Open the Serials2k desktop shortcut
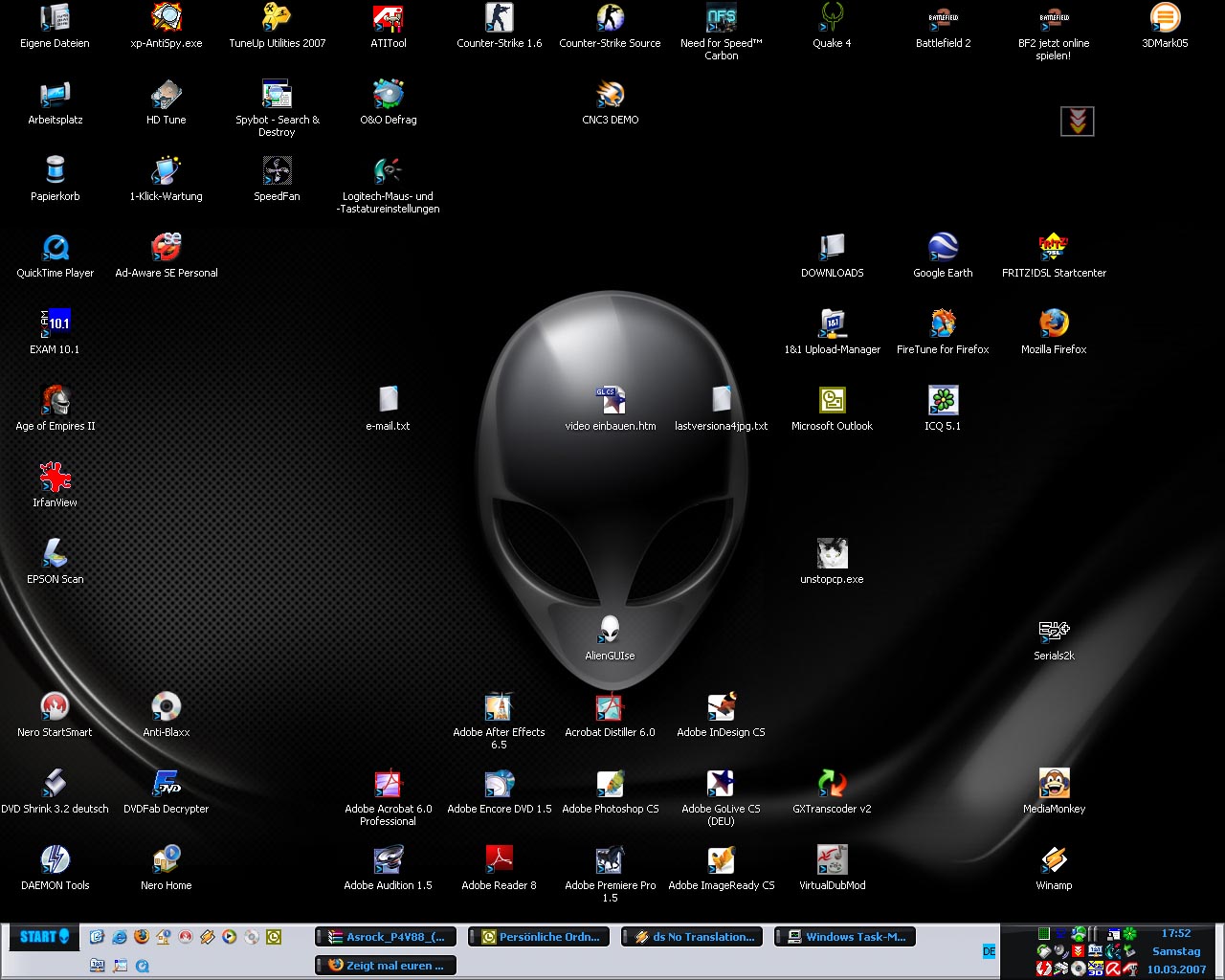The height and width of the screenshot is (980, 1225). point(1054,639)
